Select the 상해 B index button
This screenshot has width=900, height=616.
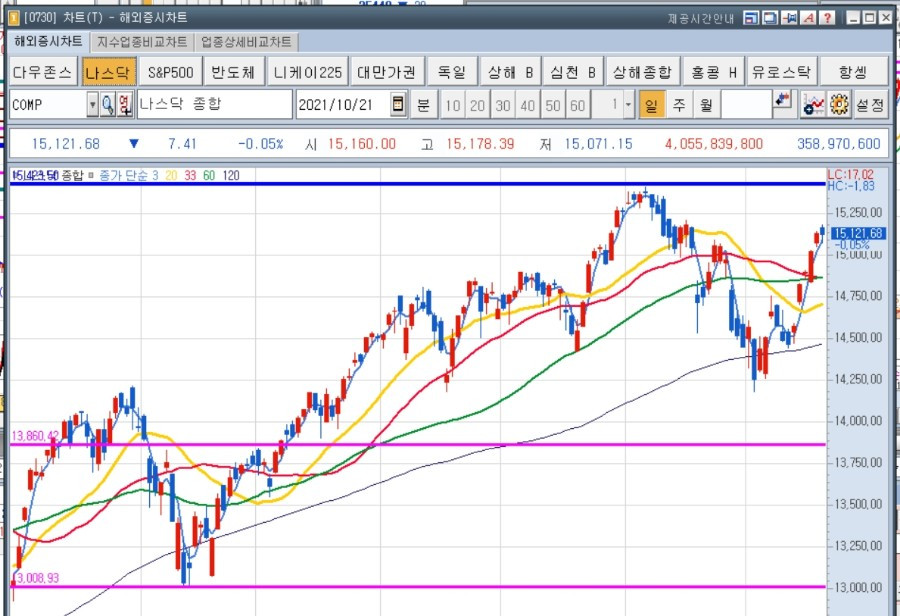510,72
